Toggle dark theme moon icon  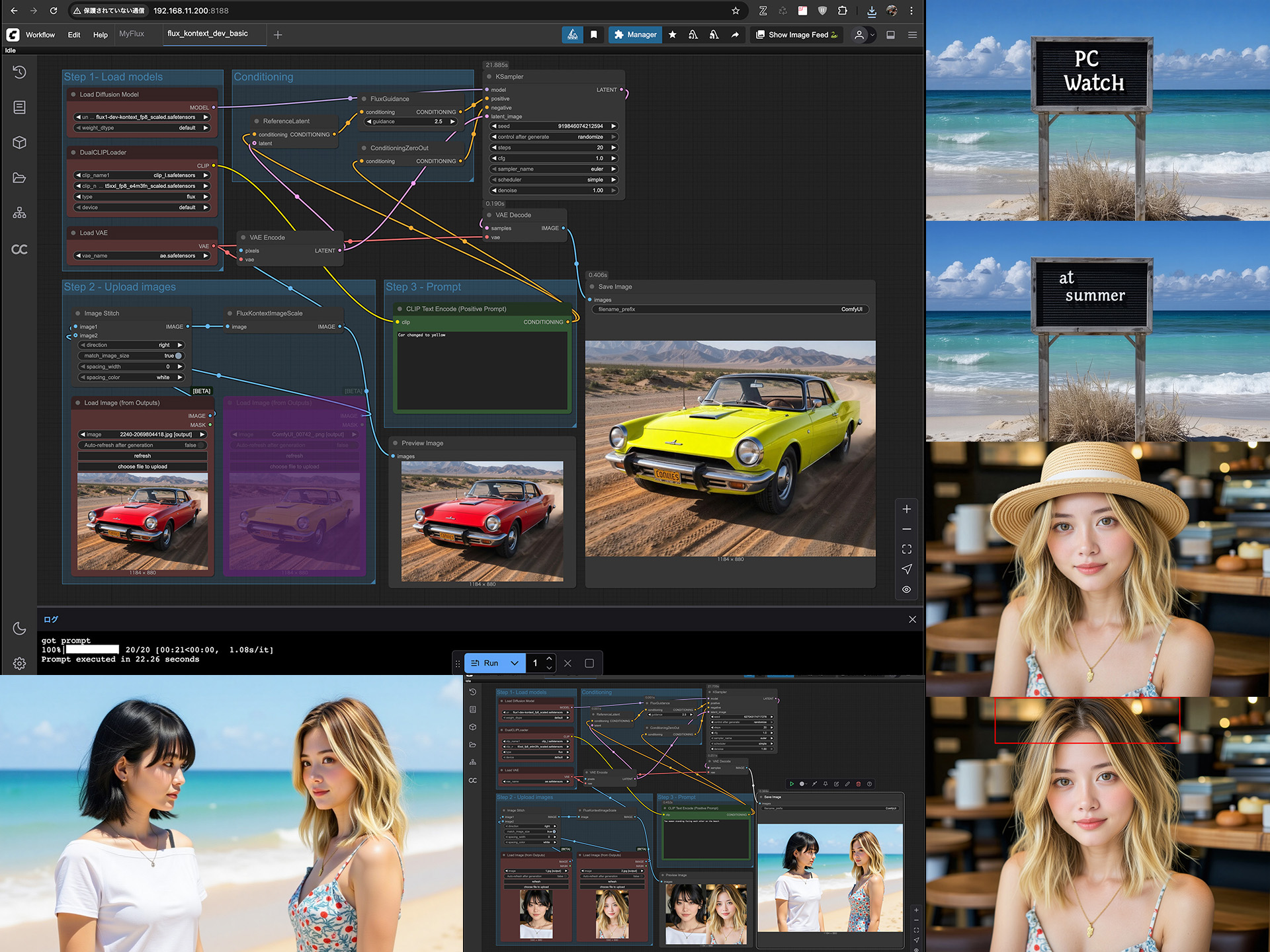click(19, 628)
